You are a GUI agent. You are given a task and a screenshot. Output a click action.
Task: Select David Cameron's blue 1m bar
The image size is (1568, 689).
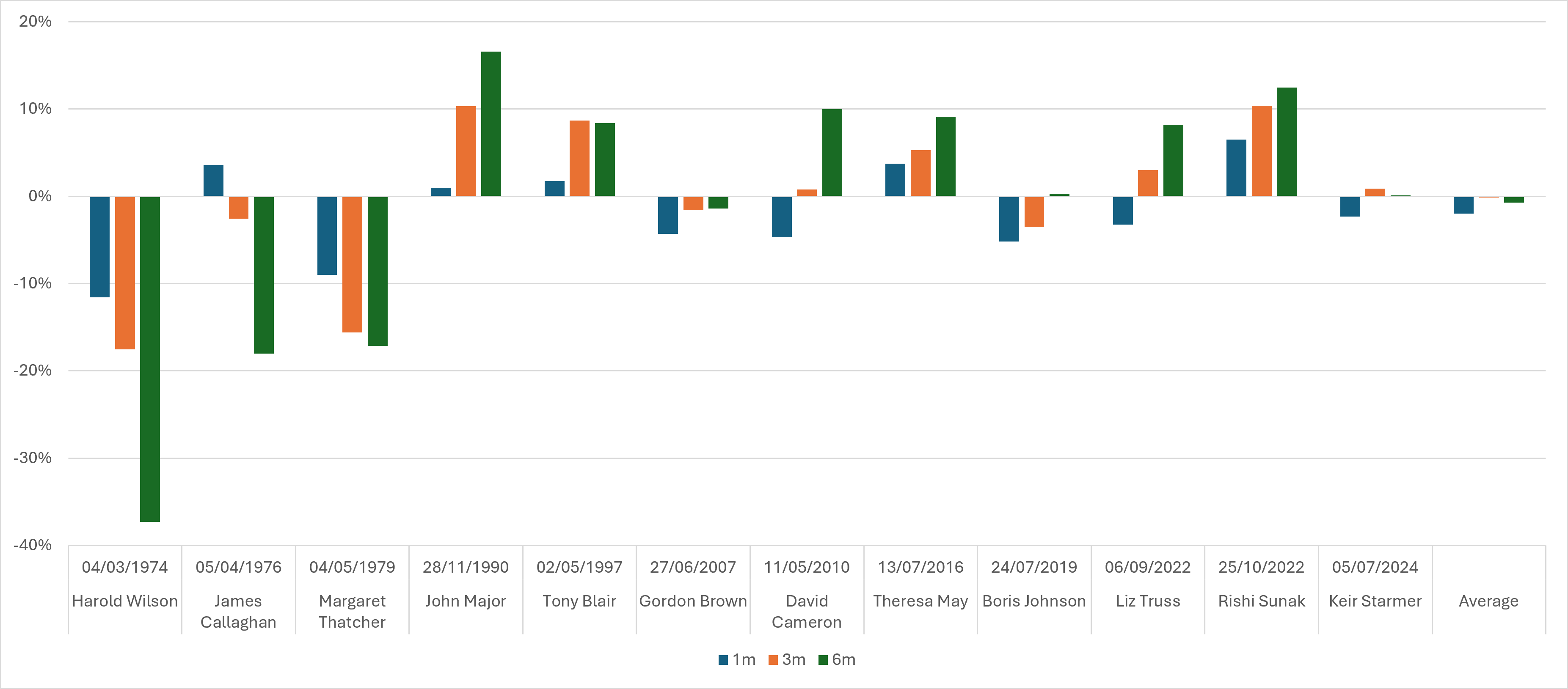[x=782, y=217]
